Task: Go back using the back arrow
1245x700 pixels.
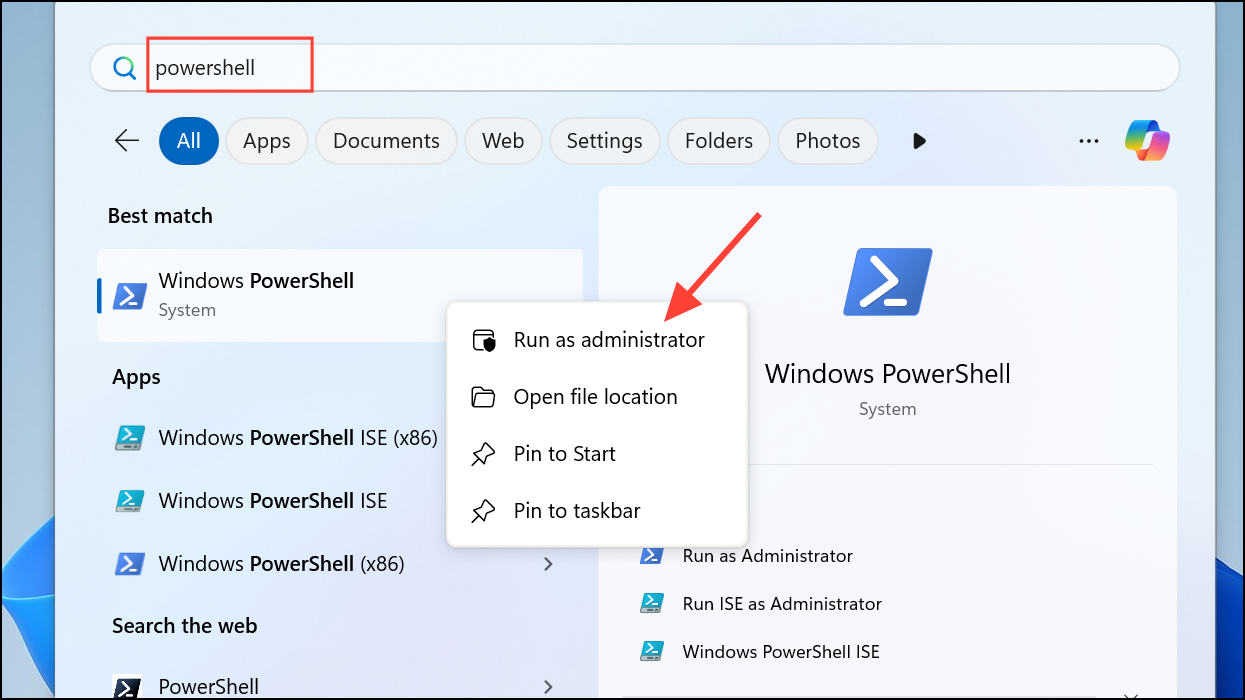Action: (x=126, y=140)
